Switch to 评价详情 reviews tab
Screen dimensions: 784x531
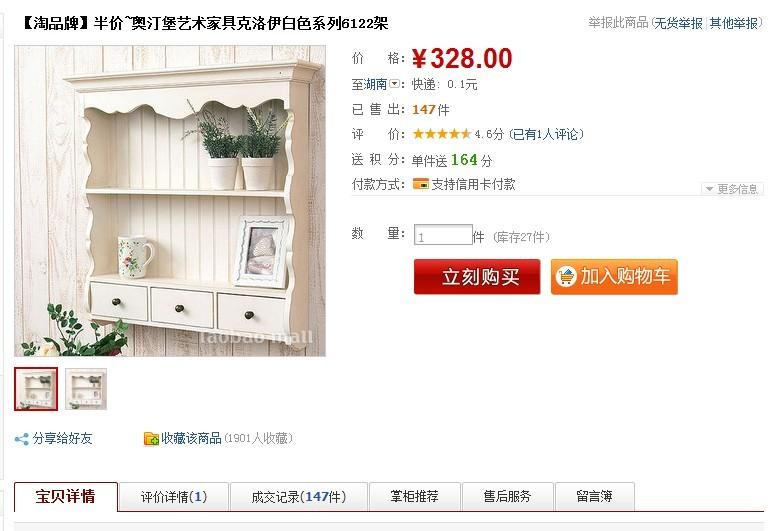(x=174, y=496)
